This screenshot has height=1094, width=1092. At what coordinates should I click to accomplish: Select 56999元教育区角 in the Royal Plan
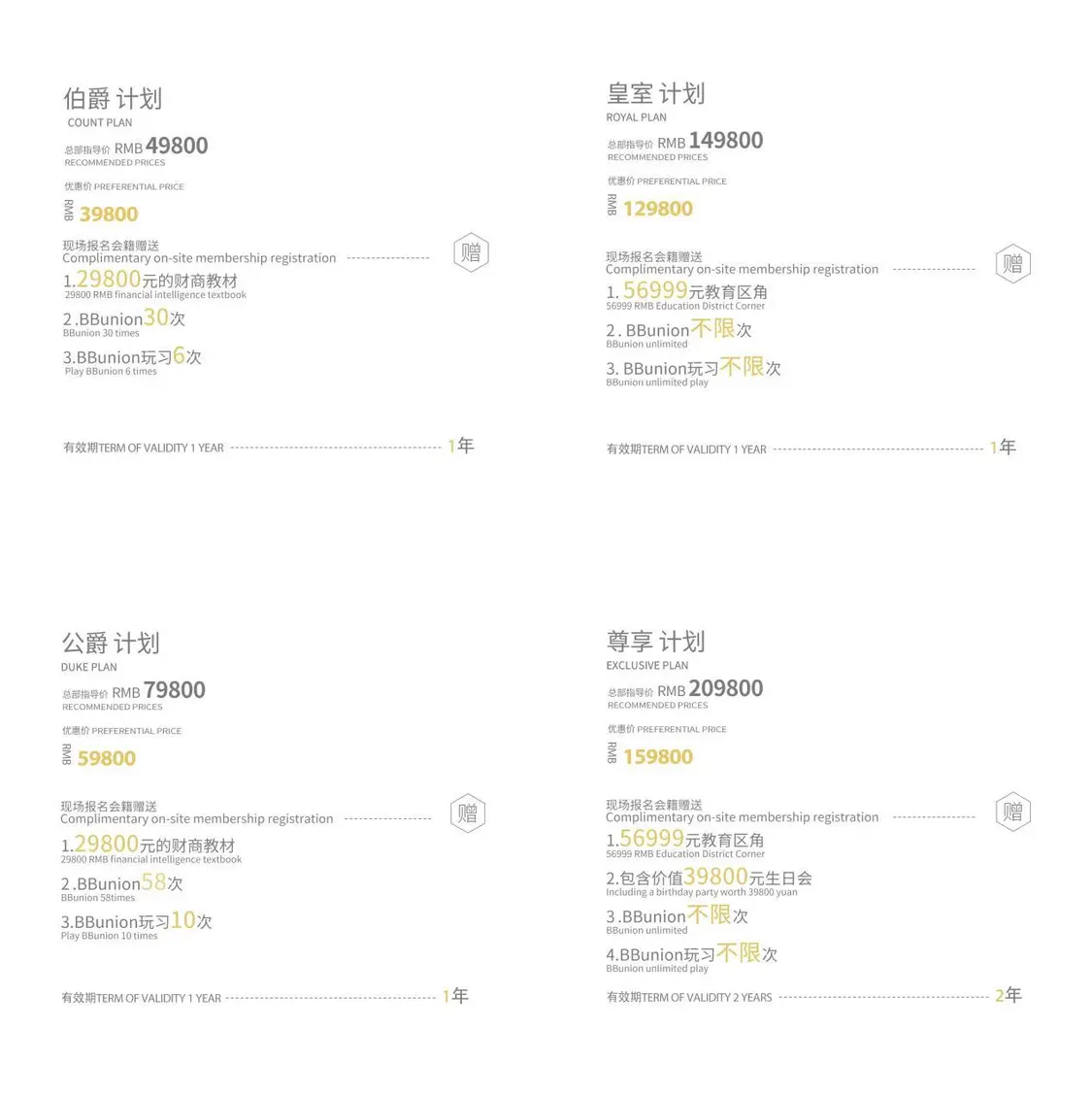coord(687,291)
